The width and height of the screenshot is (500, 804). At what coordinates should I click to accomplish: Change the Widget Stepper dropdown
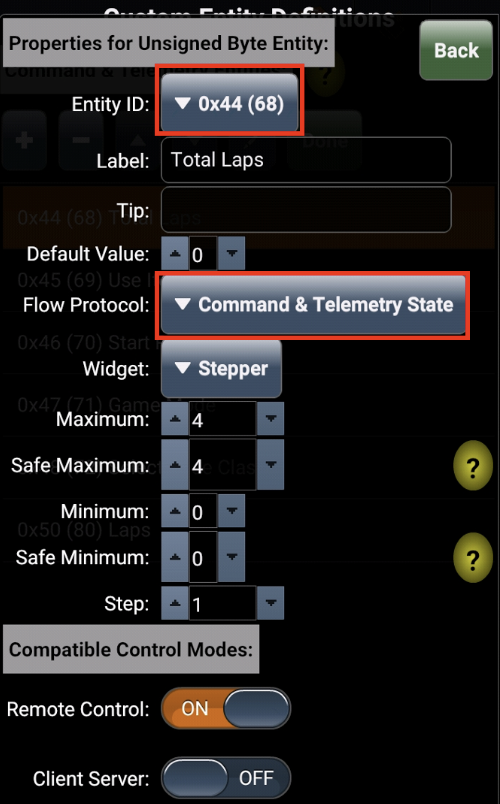(x=222, y=368)
